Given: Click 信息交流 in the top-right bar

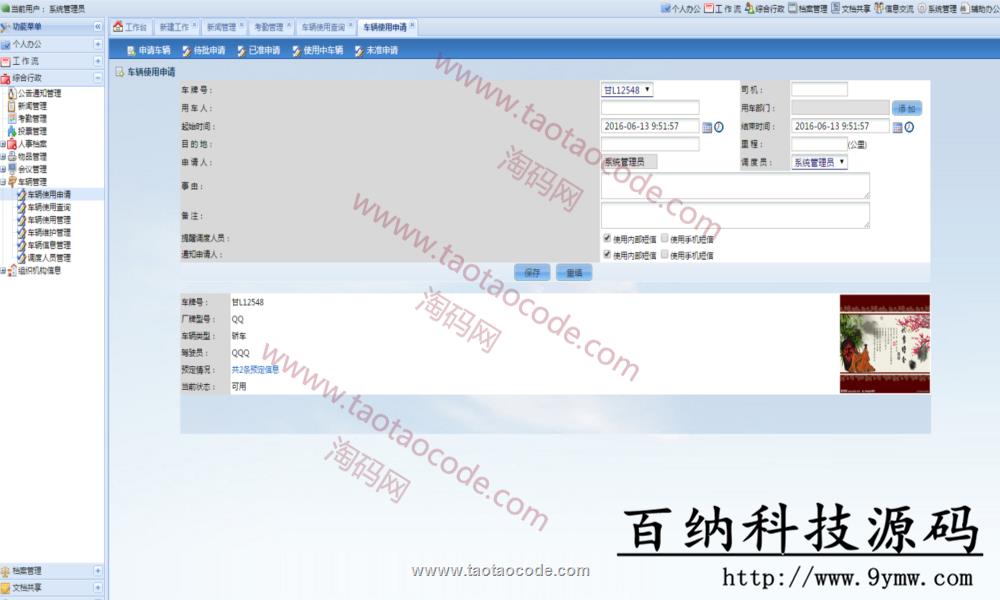Looking at the screenshot, I should click(x=893, y=8).
